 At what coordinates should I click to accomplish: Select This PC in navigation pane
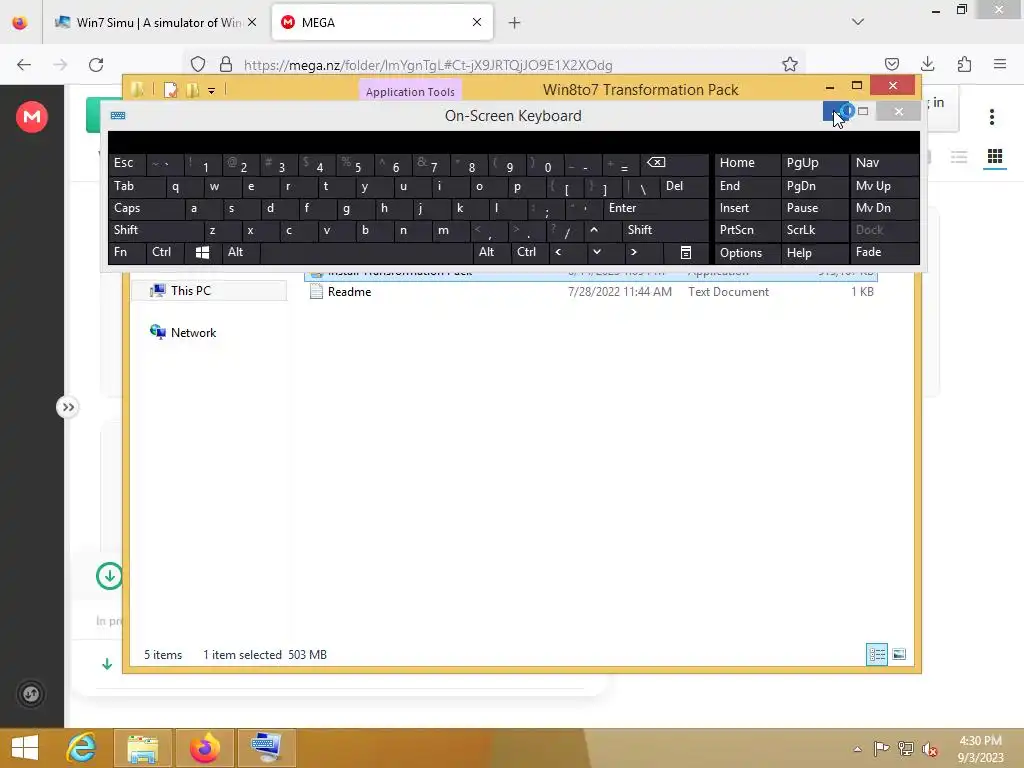[x=209, y=291]
